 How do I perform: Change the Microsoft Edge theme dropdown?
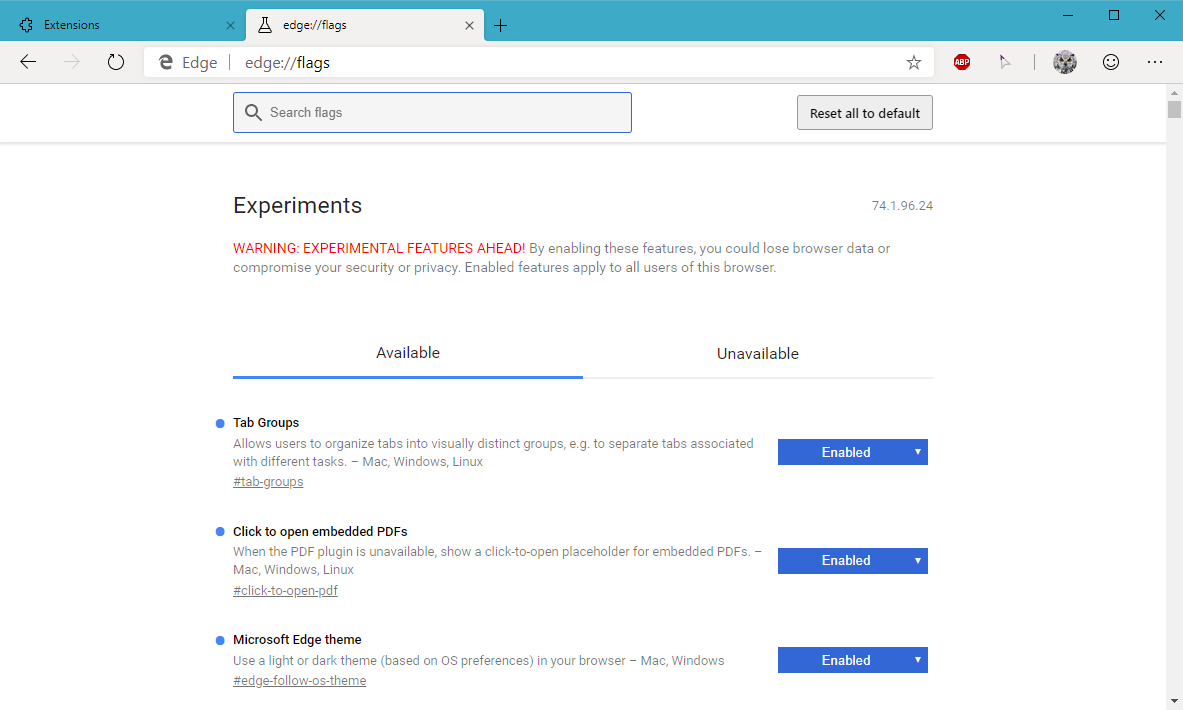(852, 660)
